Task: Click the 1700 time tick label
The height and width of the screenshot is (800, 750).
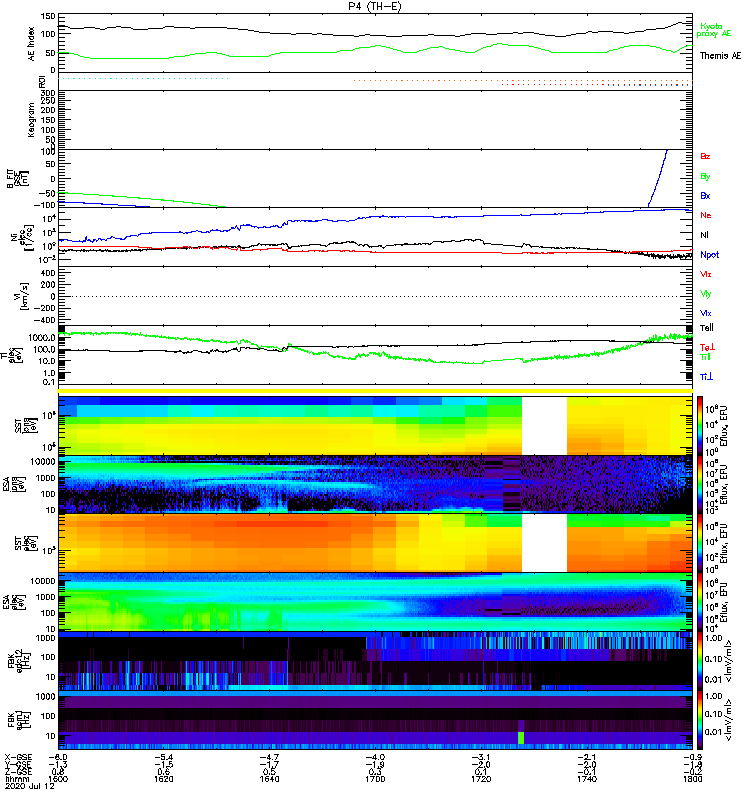Action: tap(374, 779)
